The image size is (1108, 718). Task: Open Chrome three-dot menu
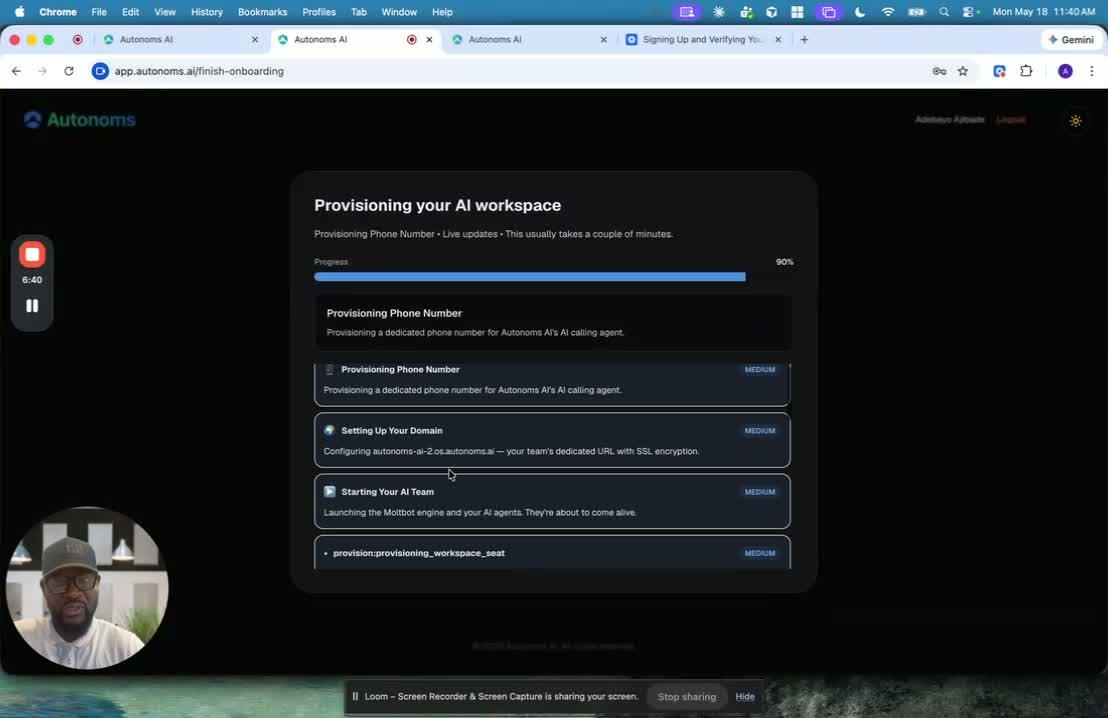(x=1092, y=71)
